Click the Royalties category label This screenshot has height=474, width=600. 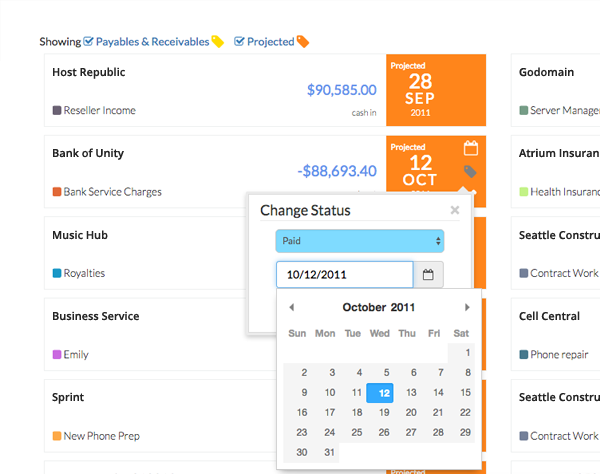coord(84,273)
